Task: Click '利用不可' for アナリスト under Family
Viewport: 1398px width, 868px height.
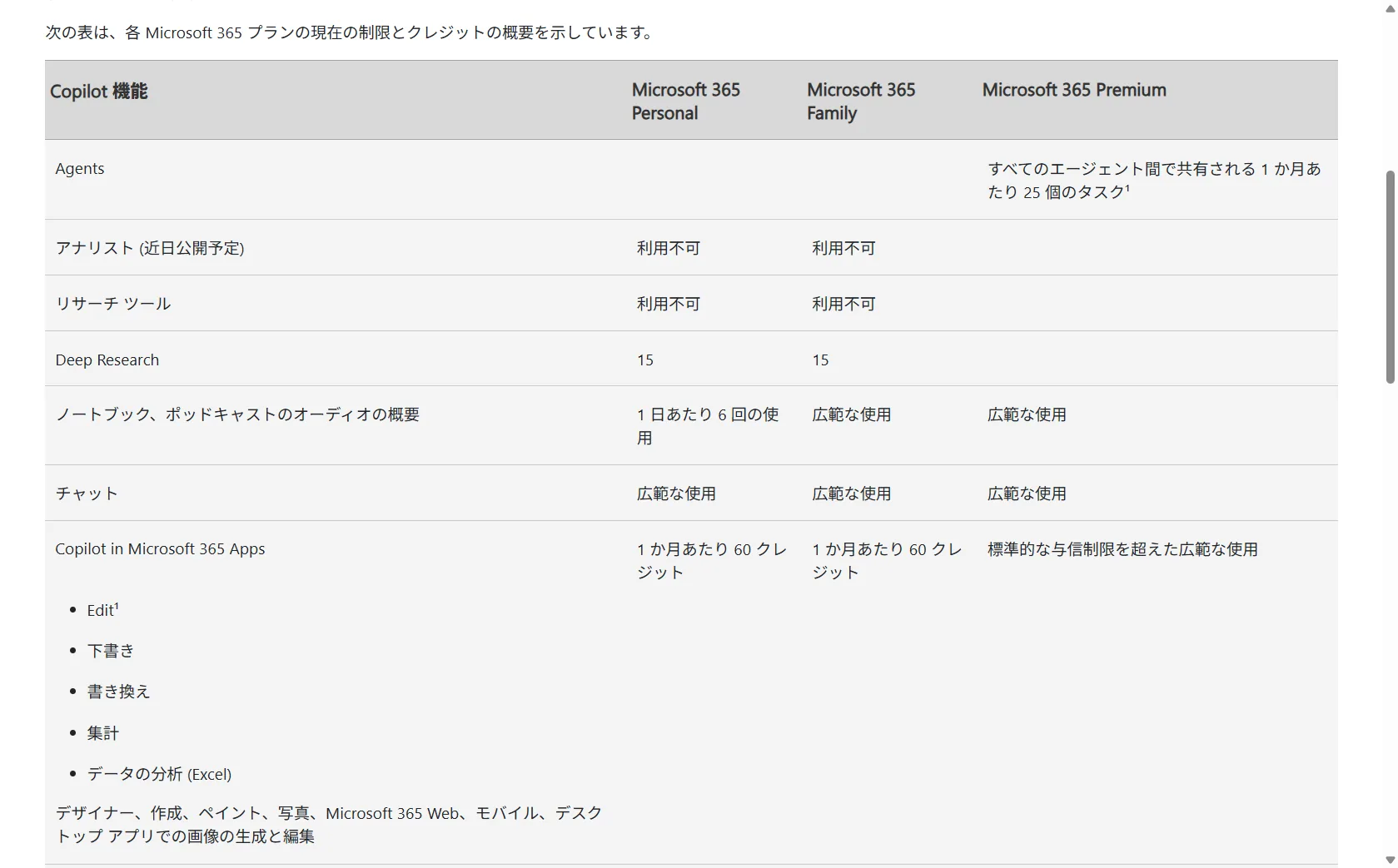Action: coord(843,248)
